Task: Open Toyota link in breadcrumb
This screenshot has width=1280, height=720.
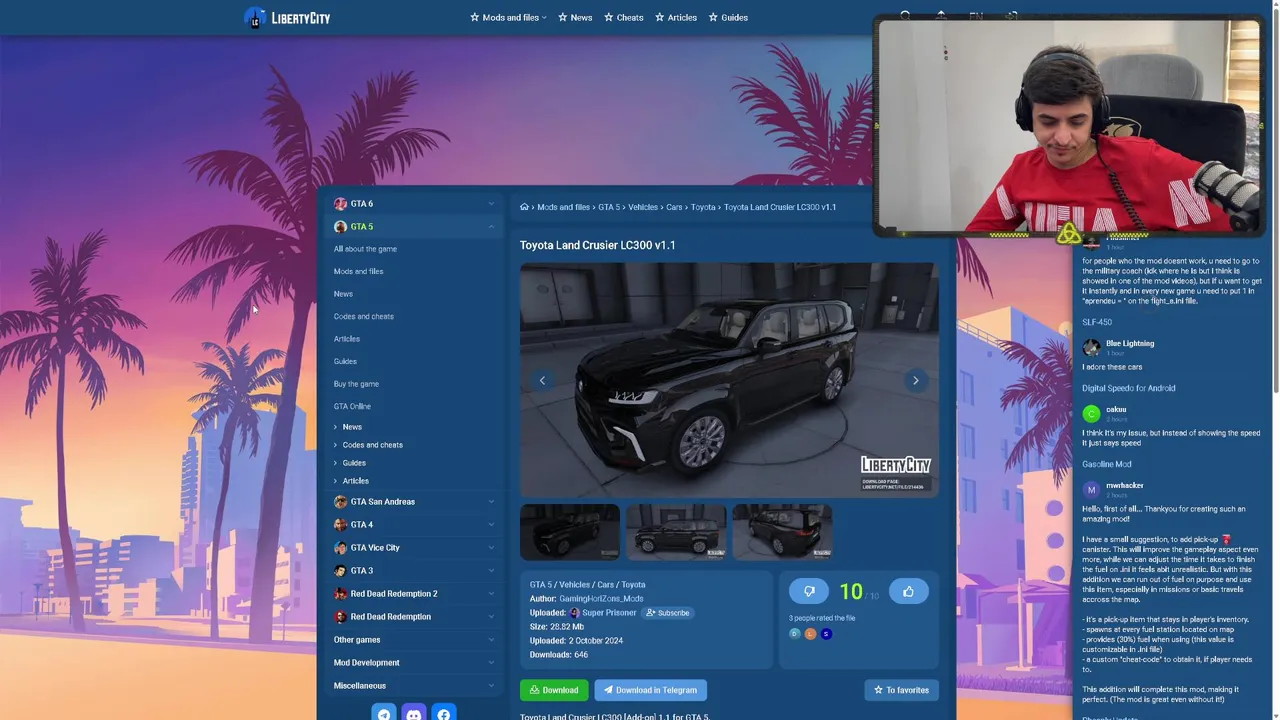Action: click(x=703, y=207)
